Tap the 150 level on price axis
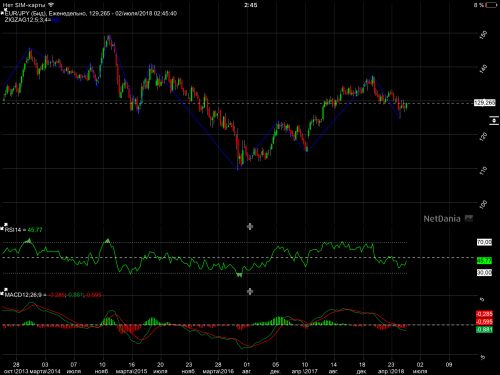The height and width of the screenshot is (375, 500). (483, 35)
